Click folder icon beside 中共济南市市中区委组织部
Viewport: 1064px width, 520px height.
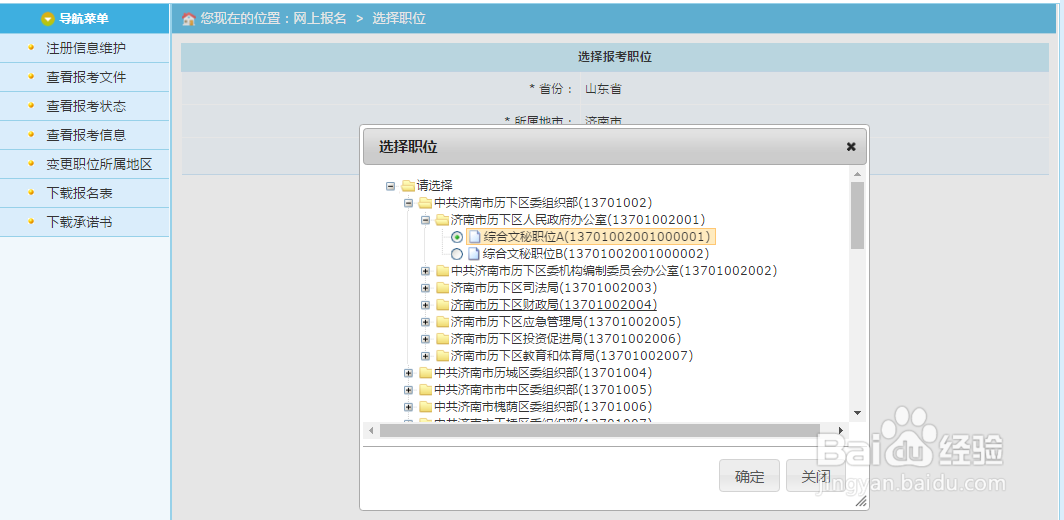pyautogui.click(x=425, y=390)
